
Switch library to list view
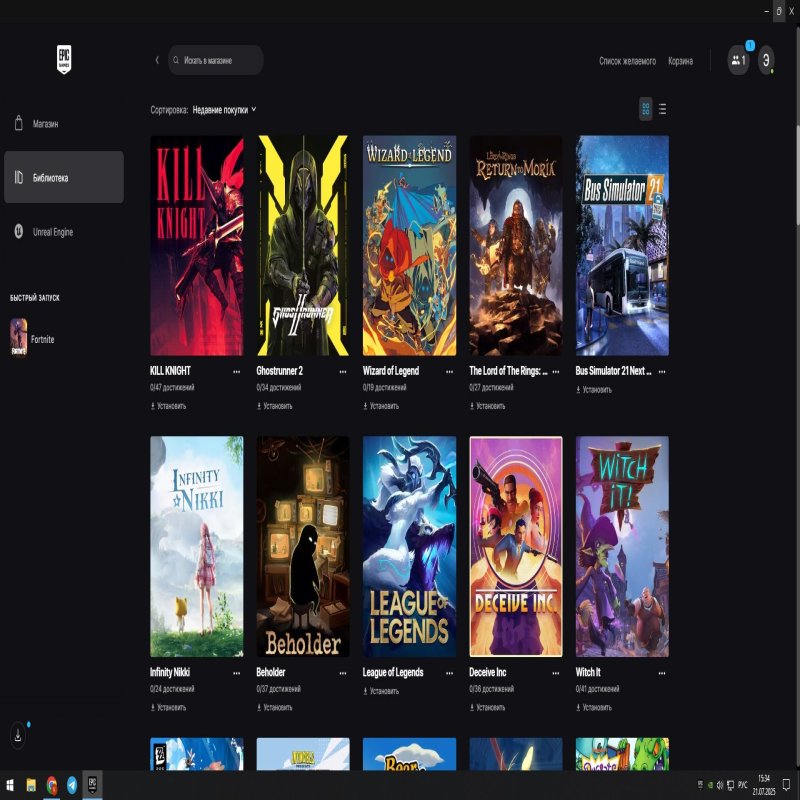(x=662, y=109)
